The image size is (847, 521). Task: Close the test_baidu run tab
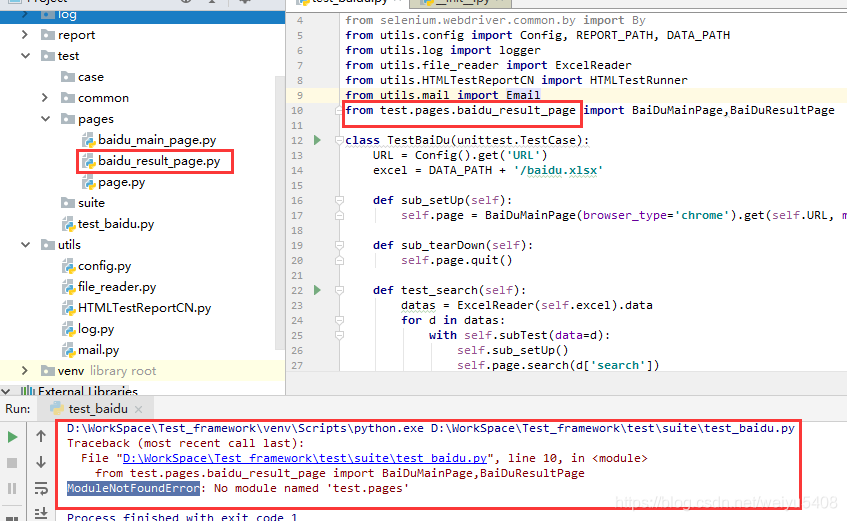point(138,409)
